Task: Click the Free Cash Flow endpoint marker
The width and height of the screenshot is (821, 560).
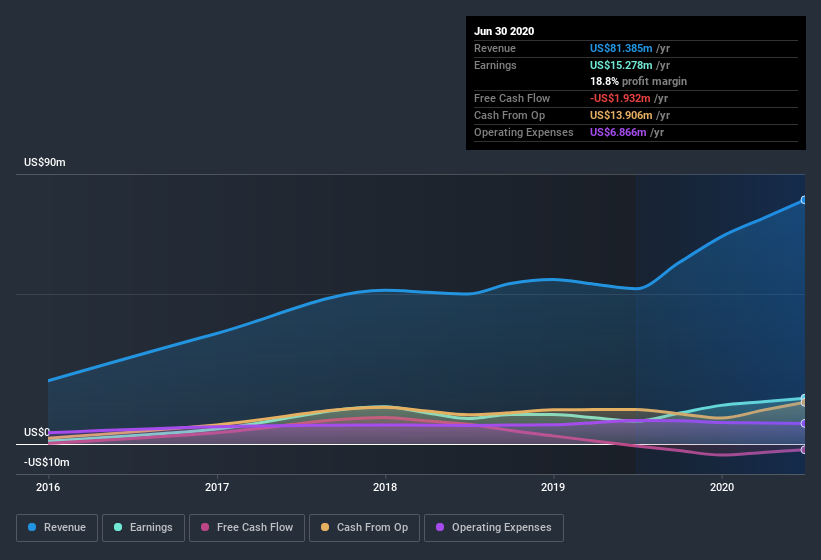Action: coord(804,450)
